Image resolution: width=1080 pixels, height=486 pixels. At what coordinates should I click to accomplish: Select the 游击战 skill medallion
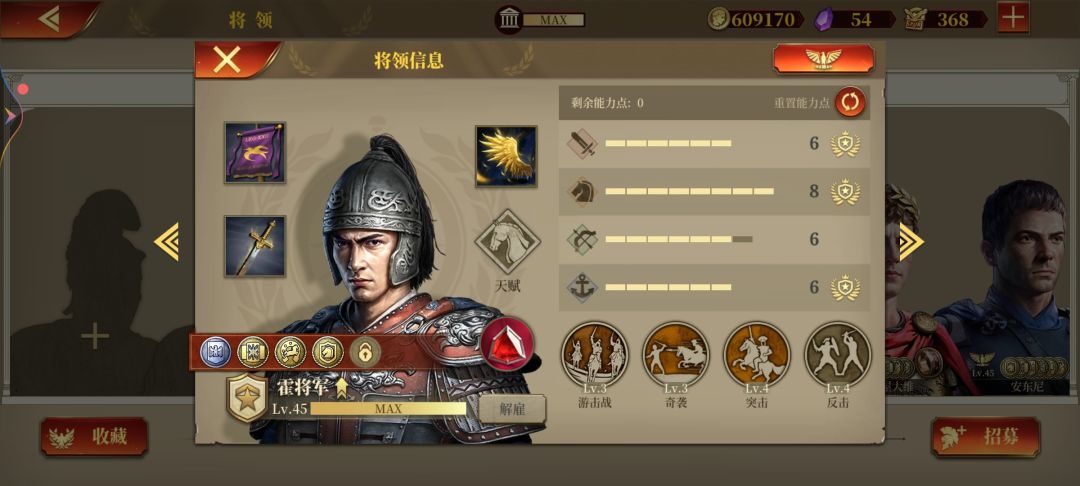point(594,355)
